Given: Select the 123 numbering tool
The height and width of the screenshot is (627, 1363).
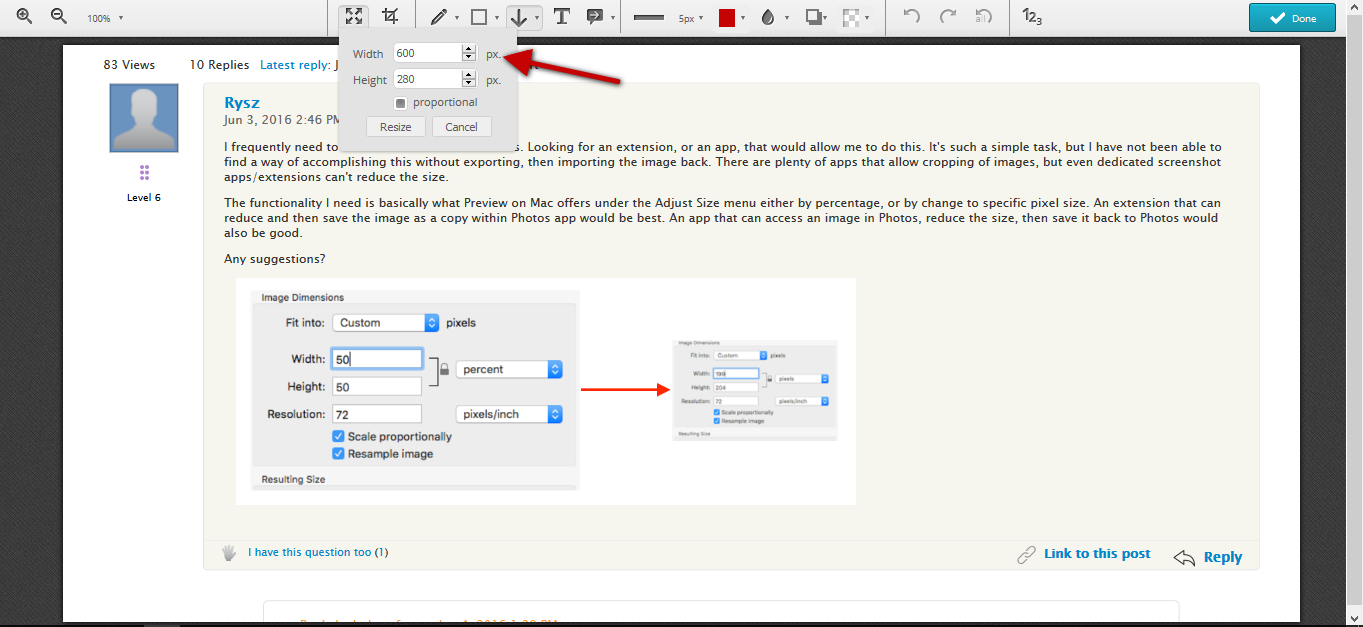Looking at the screenshot, I should (x=1032, y=17).
